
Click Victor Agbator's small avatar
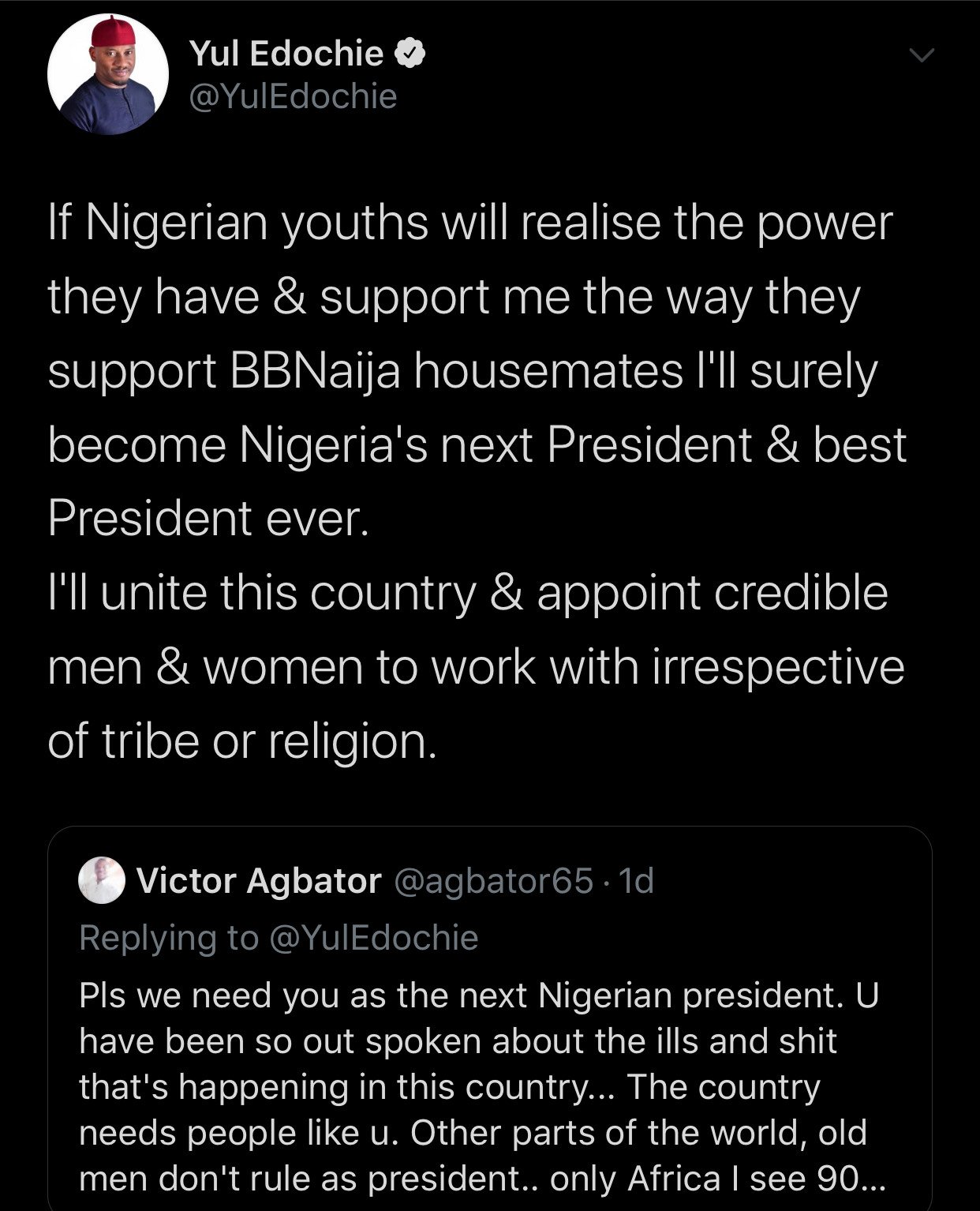click(103, 880)
